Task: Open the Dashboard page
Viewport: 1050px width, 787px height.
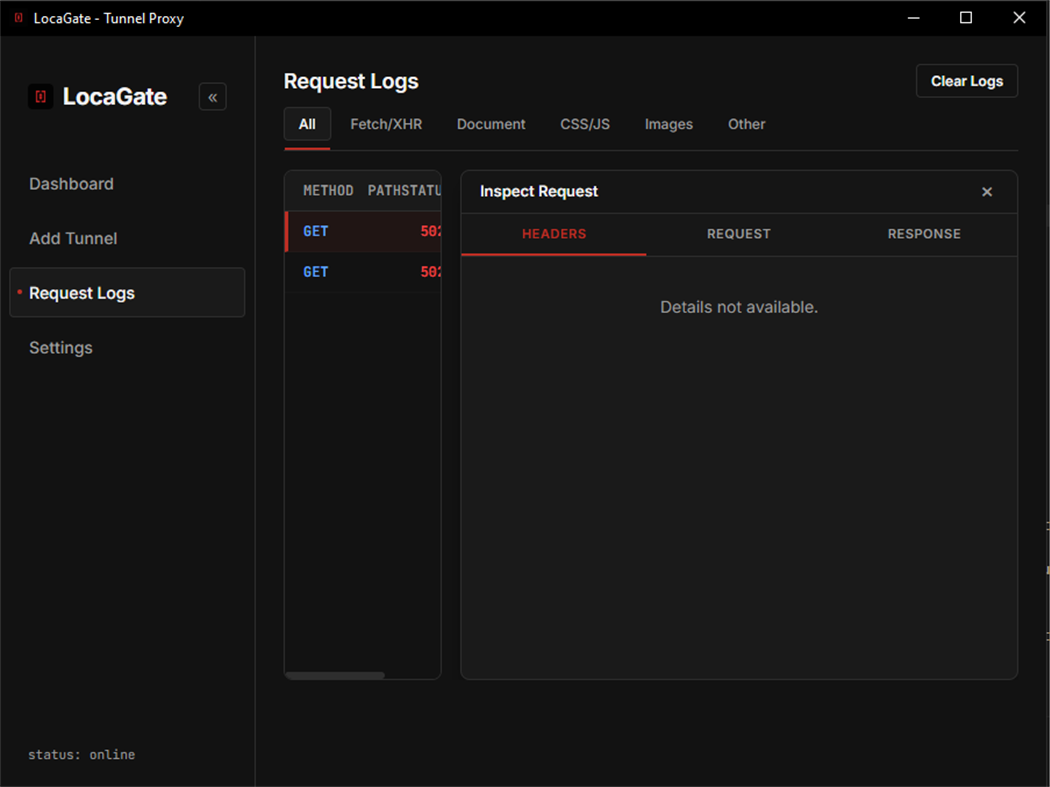Action: [x=71, y=184]
